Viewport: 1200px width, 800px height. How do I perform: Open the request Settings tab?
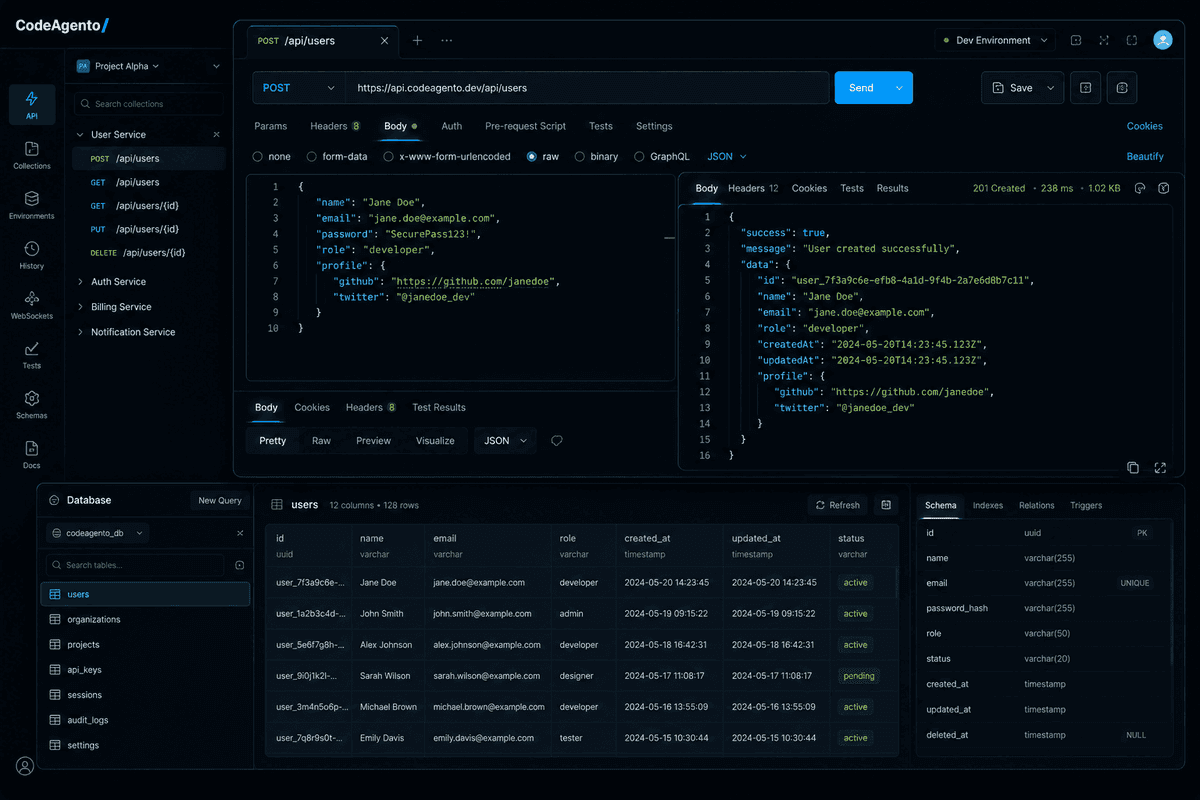(x=654, y=126)
